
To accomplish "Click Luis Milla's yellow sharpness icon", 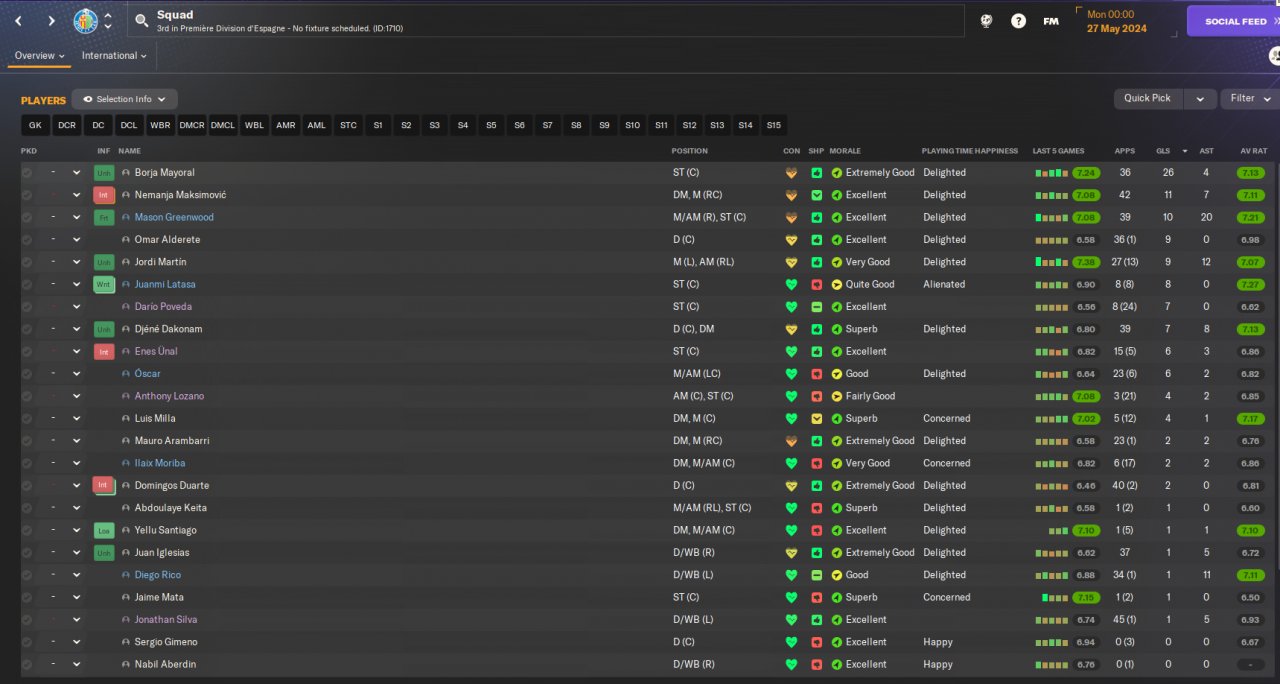I will coord(816,419).
